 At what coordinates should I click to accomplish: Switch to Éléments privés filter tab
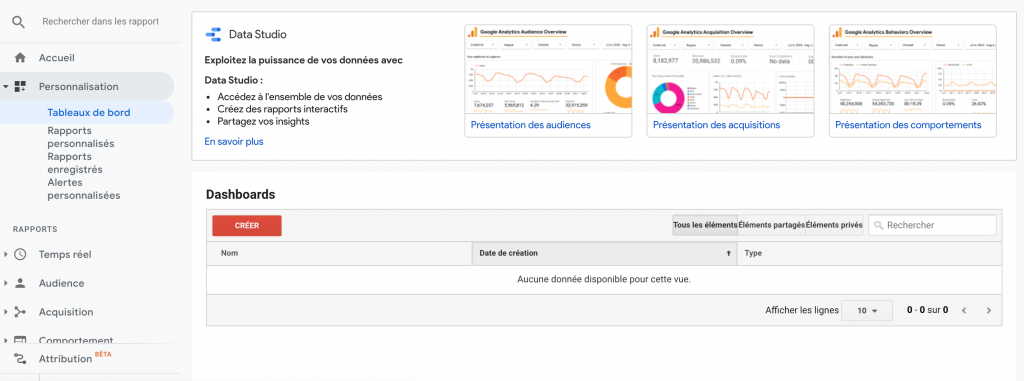coord(834,225)
